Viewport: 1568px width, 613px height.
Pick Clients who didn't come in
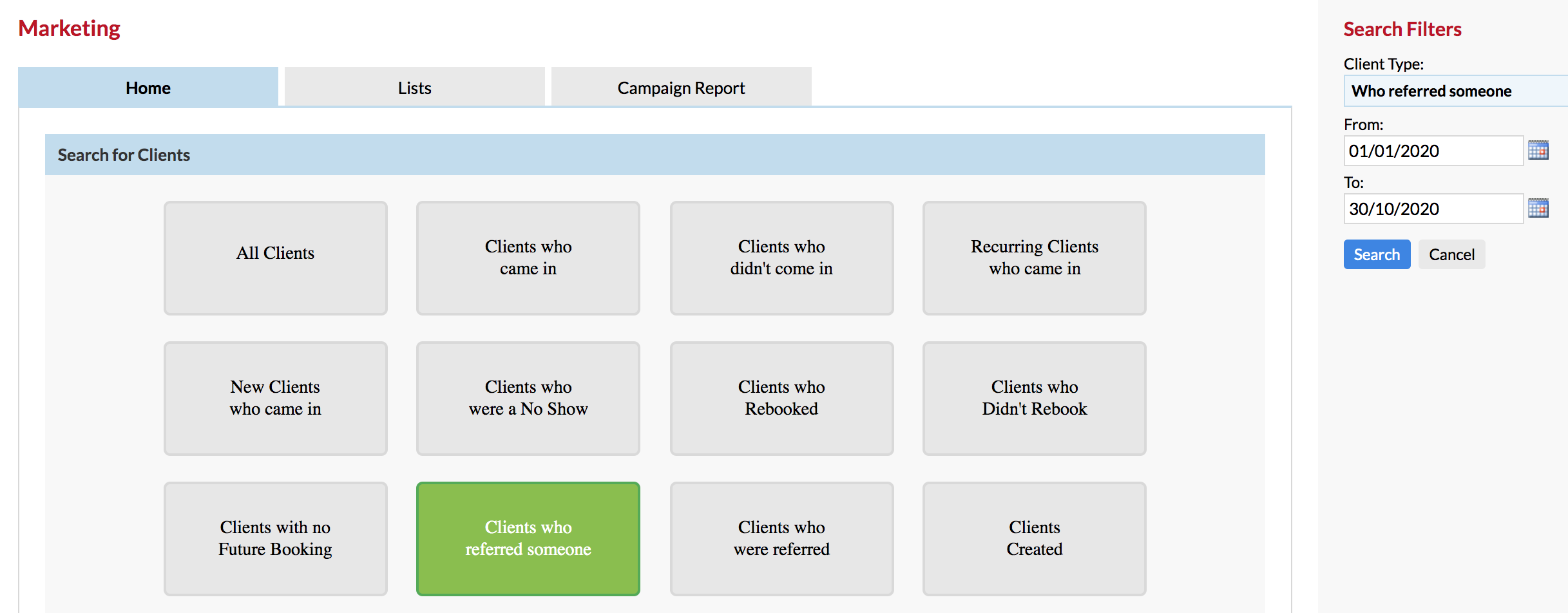(781, 258)
